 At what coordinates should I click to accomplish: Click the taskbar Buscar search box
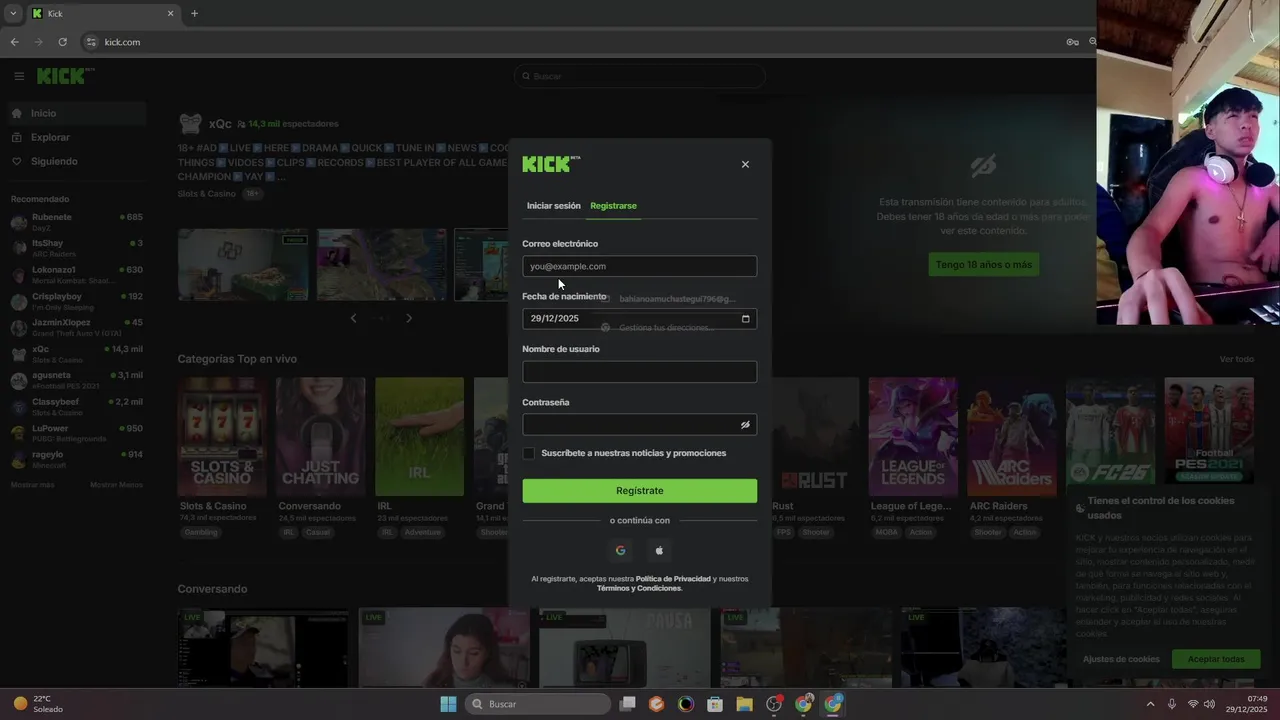click(x=540, y=704)
